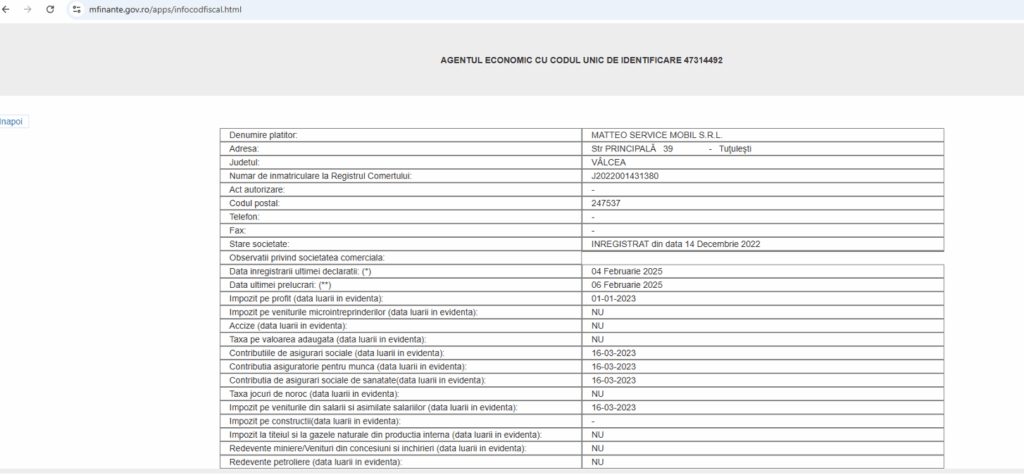Click 'Observatii privind societatea comerciala:' label
Screen dimensions: 1024x475
pos(307,258)
